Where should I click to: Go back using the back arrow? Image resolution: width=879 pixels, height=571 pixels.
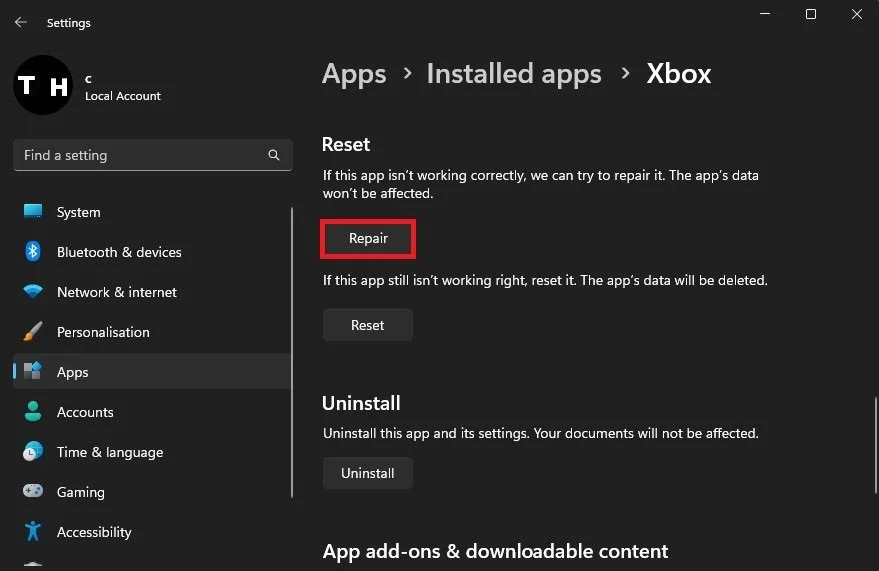point(21,22)
